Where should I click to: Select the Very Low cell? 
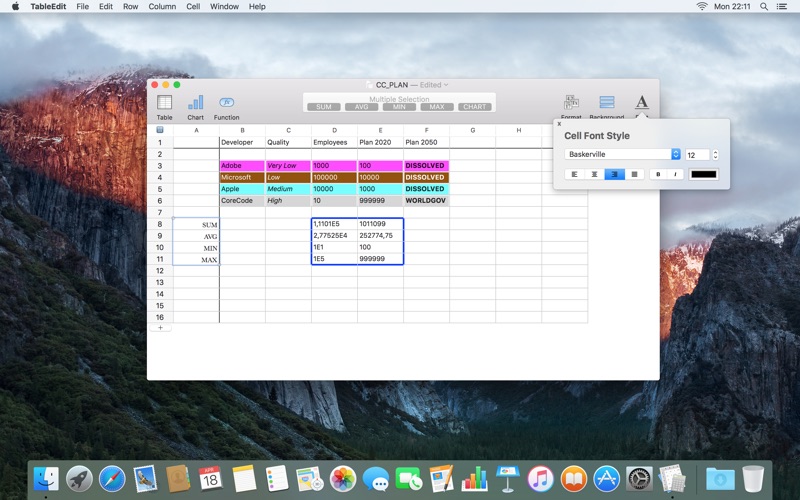click(288, 166)
